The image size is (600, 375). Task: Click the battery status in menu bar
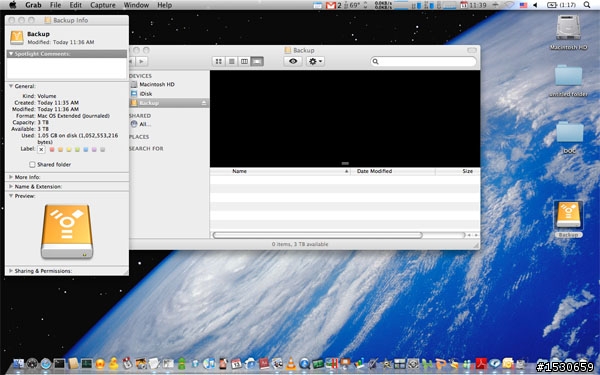(x=561, y=5)
